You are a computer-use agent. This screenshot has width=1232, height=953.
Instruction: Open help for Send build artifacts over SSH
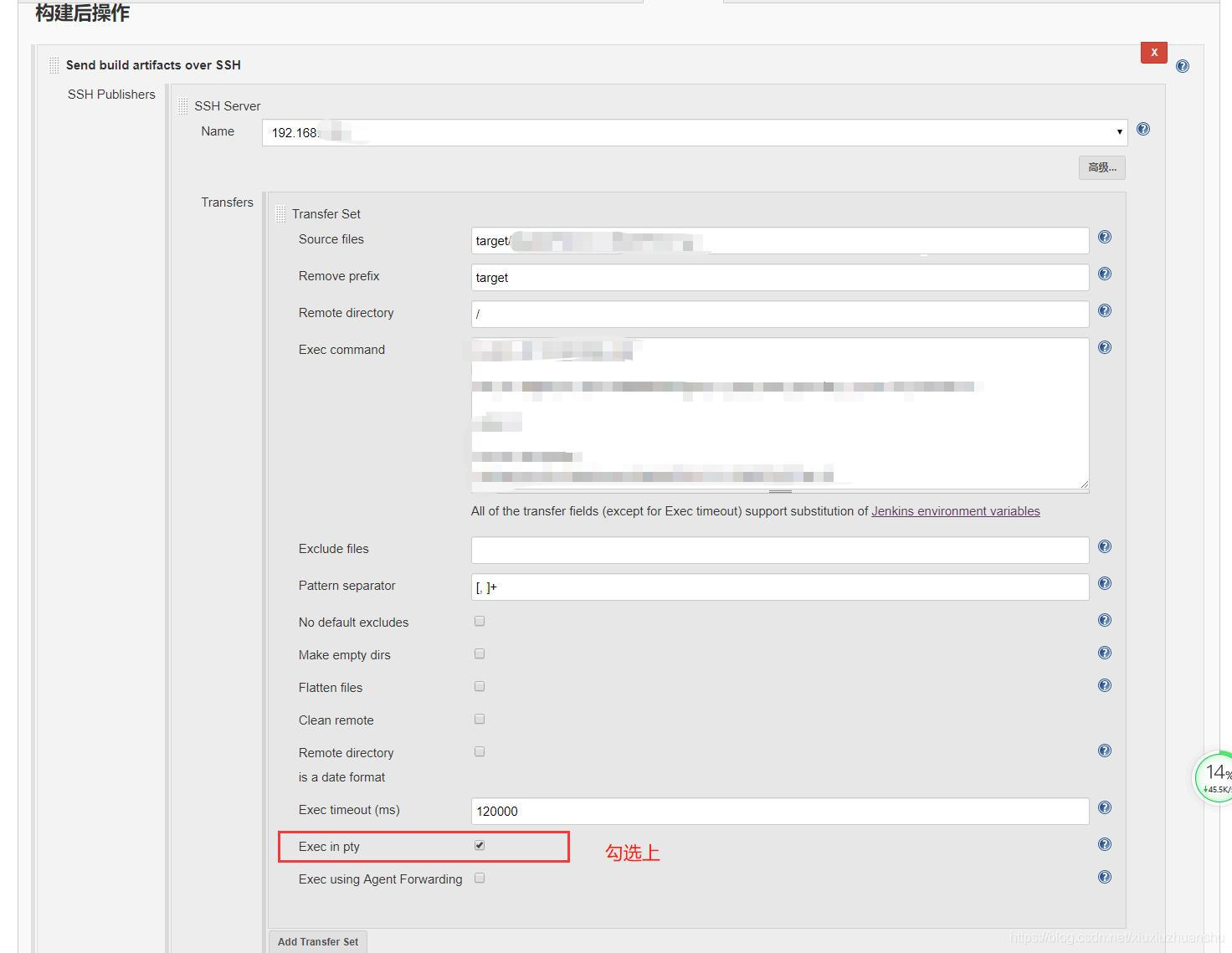click(x=1183, y=66)
